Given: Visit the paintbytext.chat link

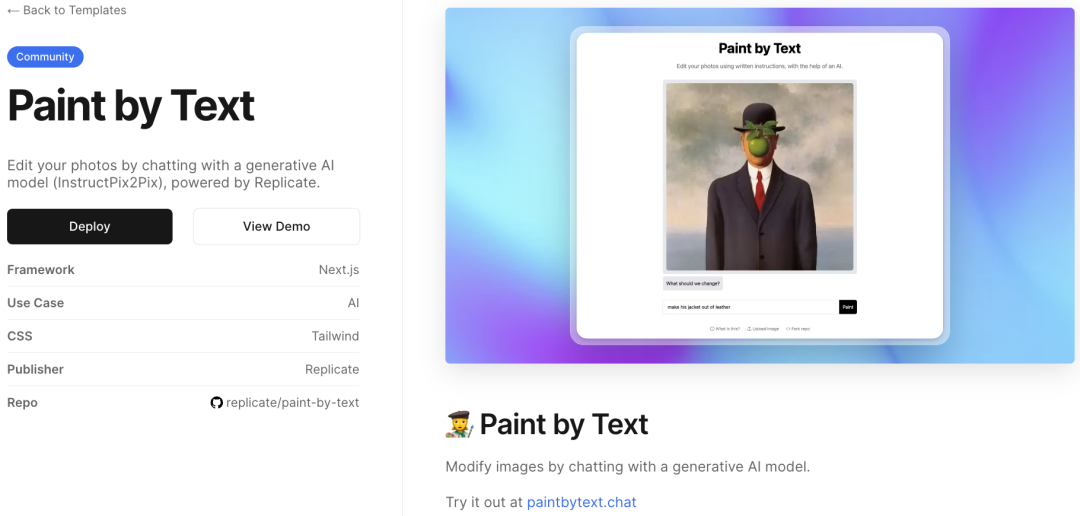Looking at the screenshot, I should tap(581, 502).
